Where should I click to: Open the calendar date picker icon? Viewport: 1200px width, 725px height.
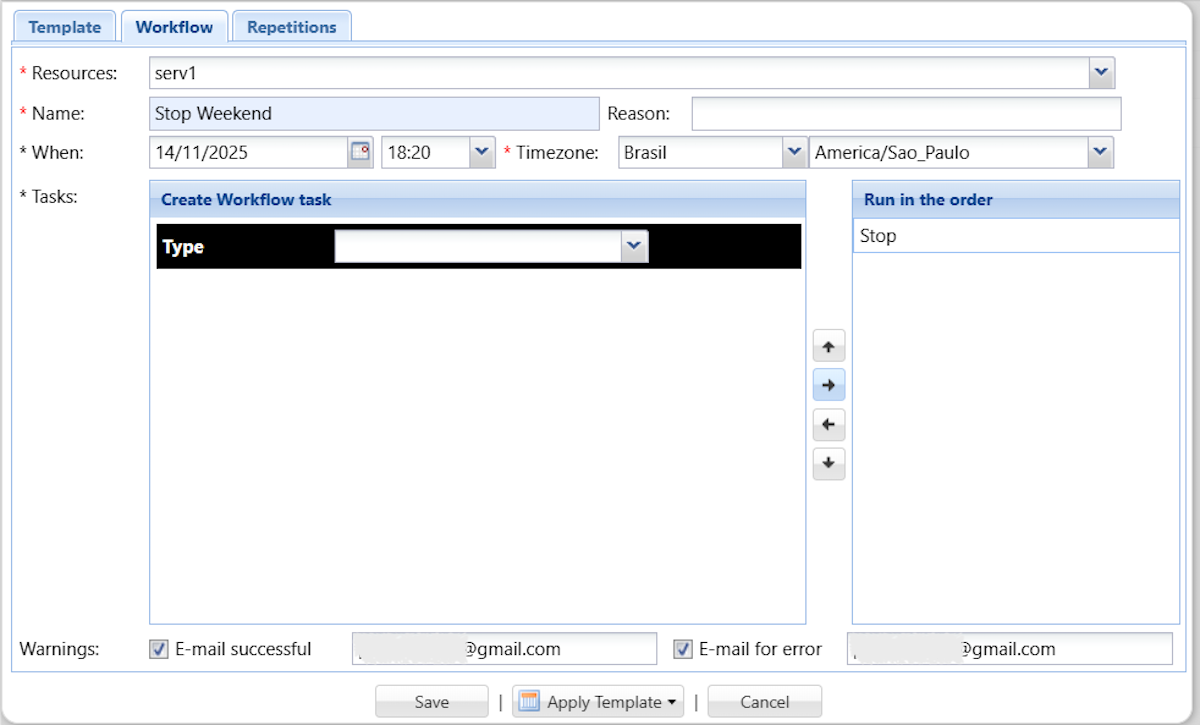(360, 153)
